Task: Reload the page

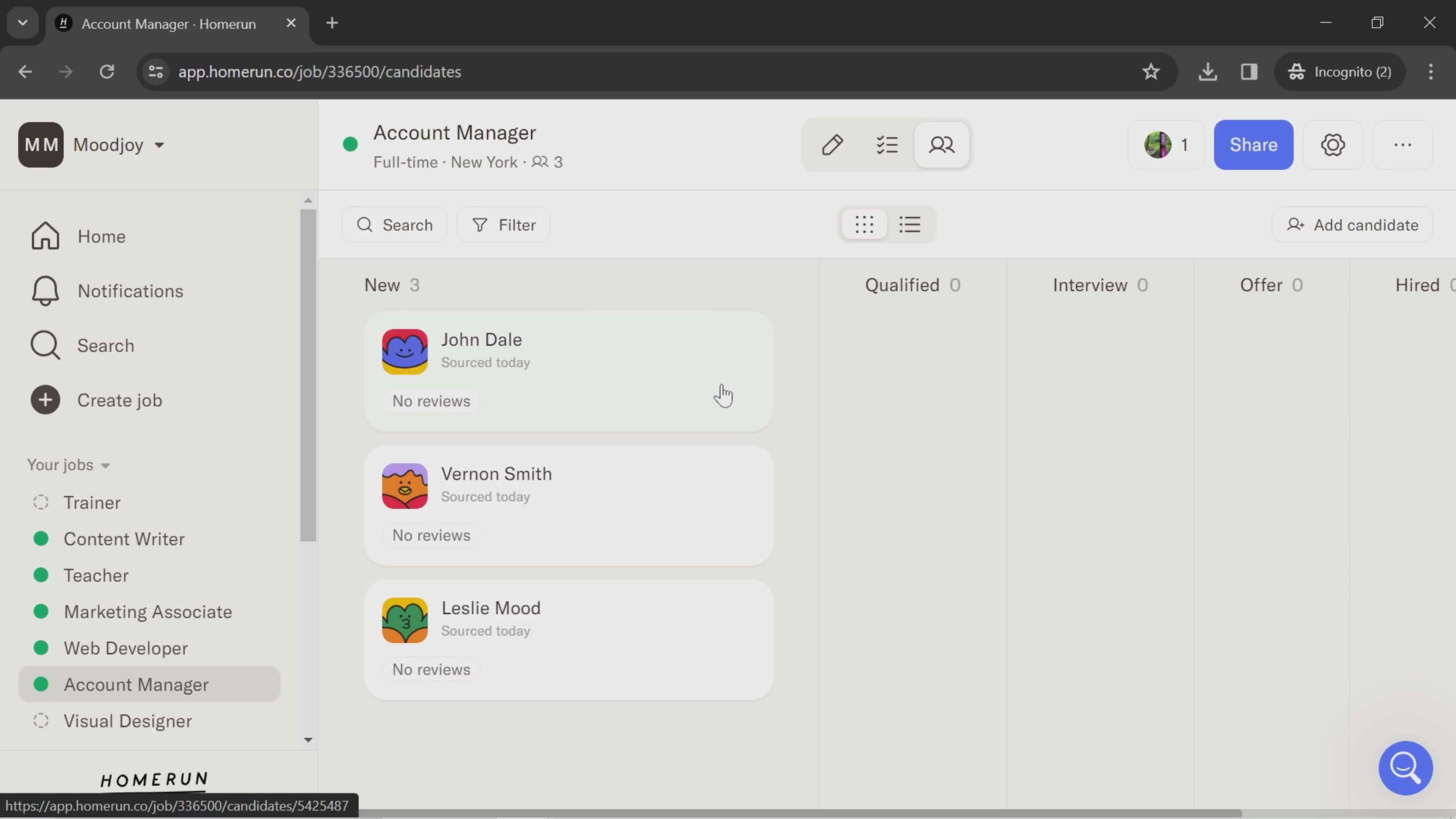Action: coord(107,72)
